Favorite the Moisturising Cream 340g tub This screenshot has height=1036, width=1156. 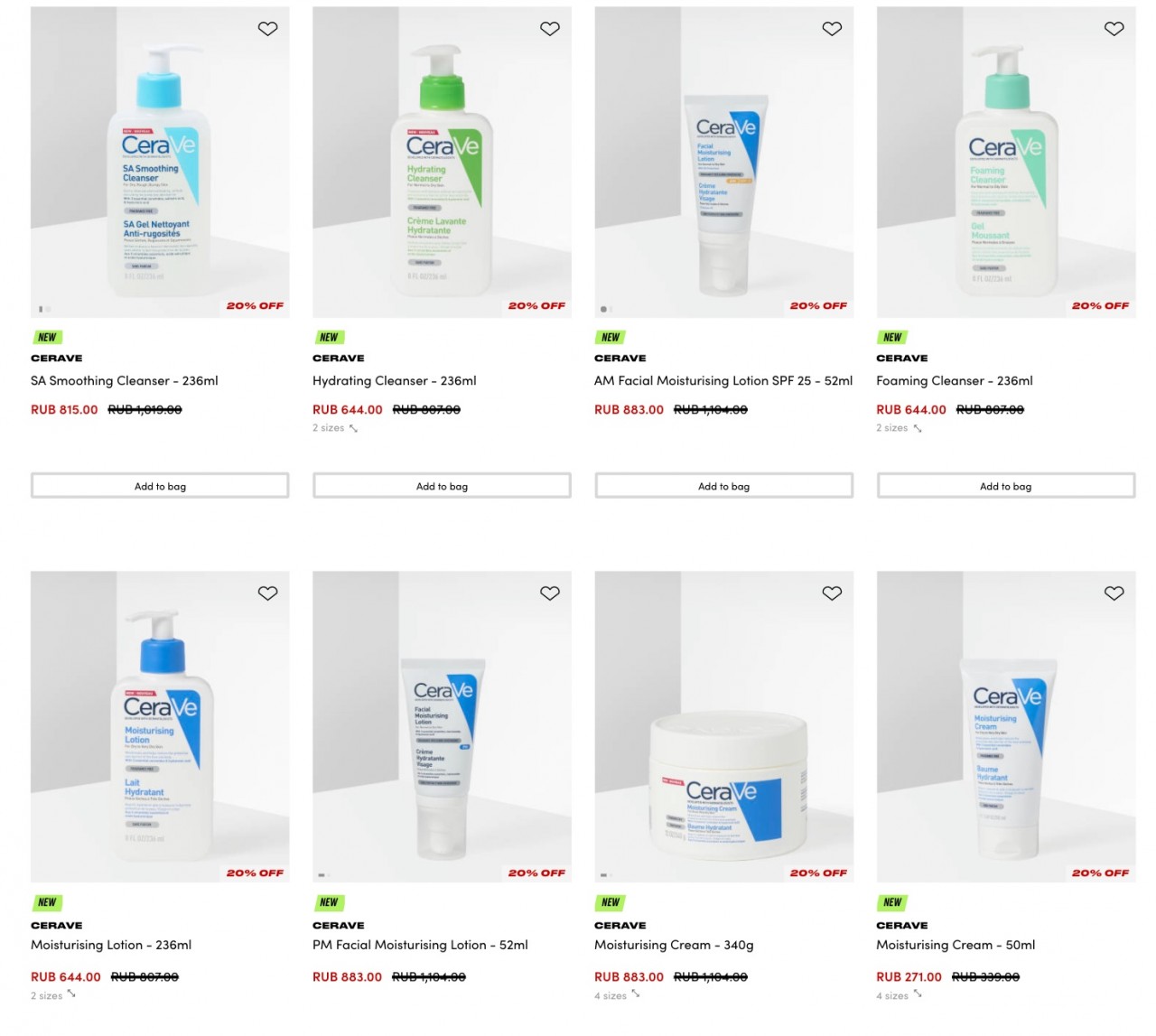pyautogui.click(x=832, y=593)
